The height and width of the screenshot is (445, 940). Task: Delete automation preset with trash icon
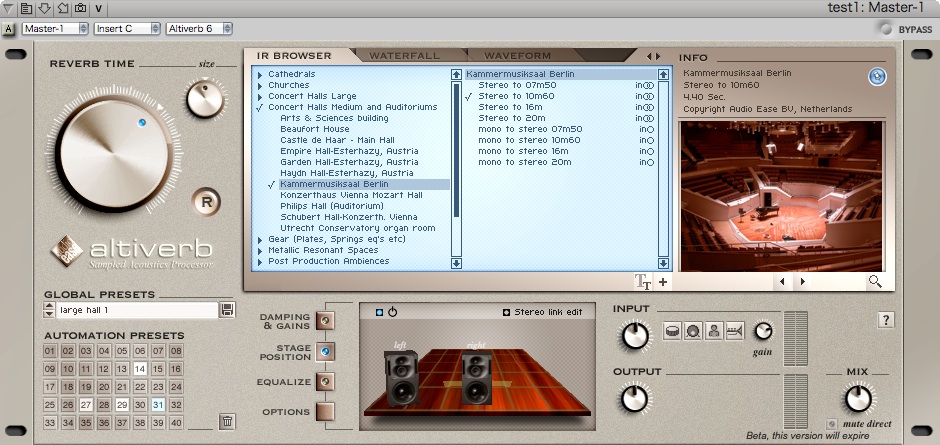[227, 422]
